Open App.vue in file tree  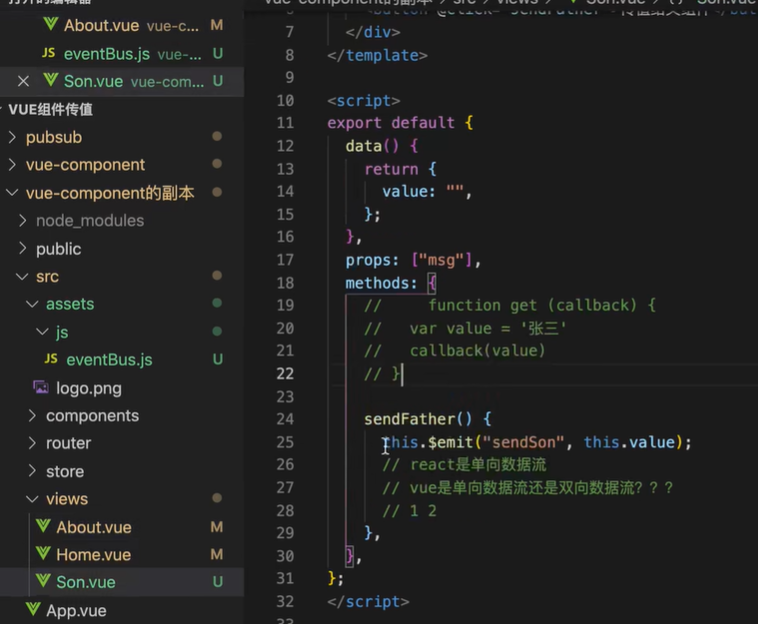[x=76, y=611]
